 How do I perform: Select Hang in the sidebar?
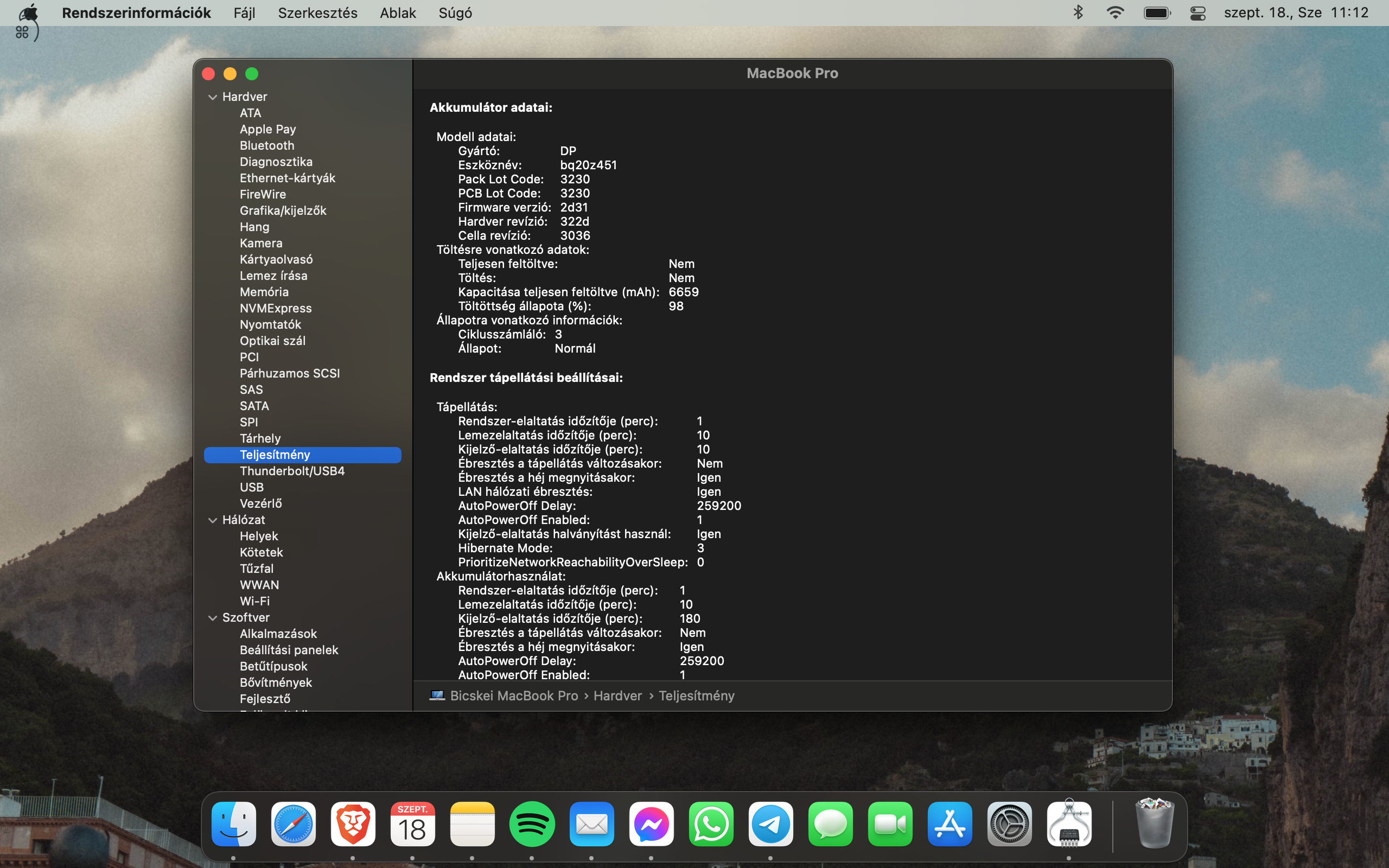tap(254, 227)
